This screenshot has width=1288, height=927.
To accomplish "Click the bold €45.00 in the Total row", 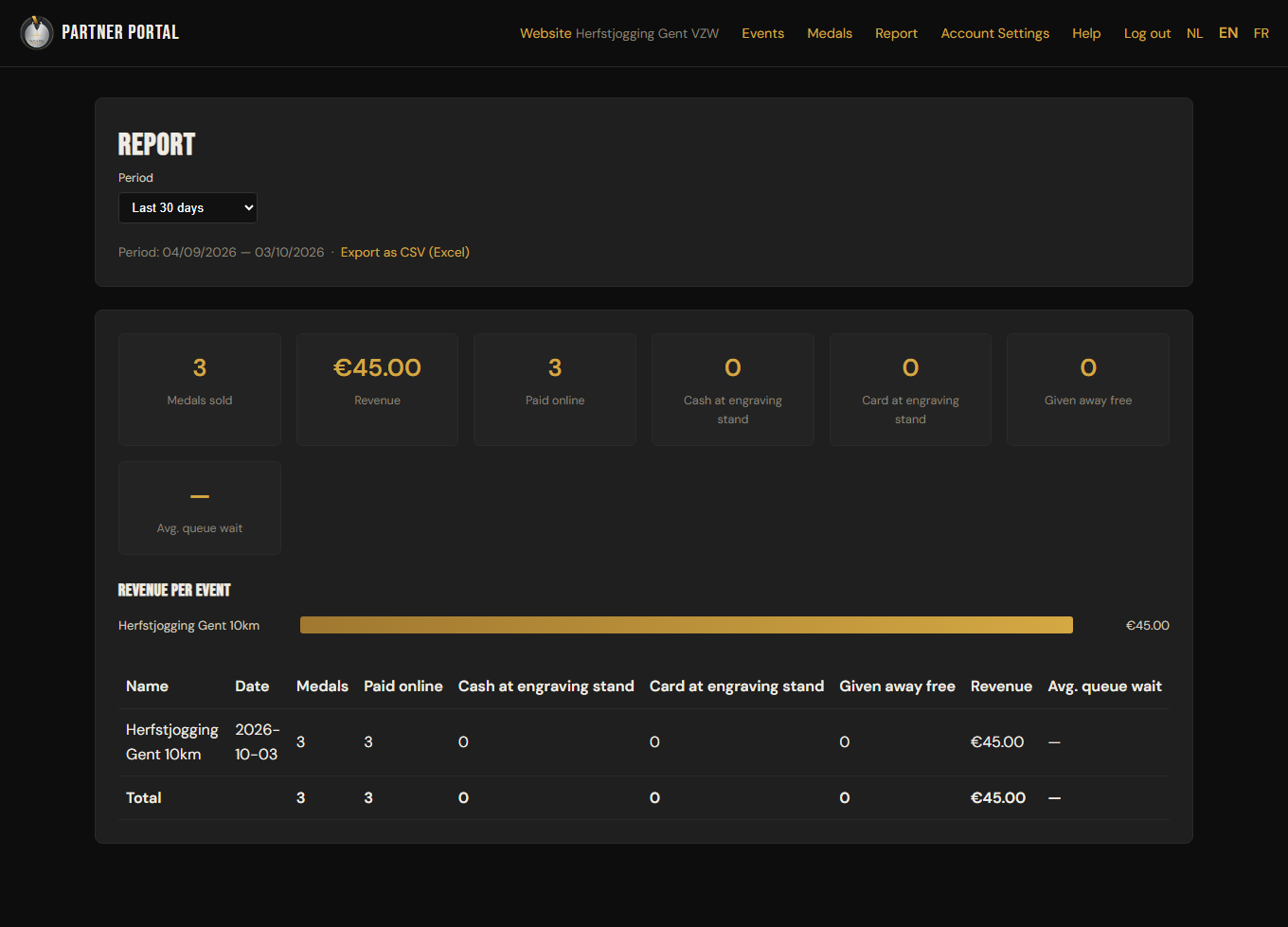I will 998,798.
